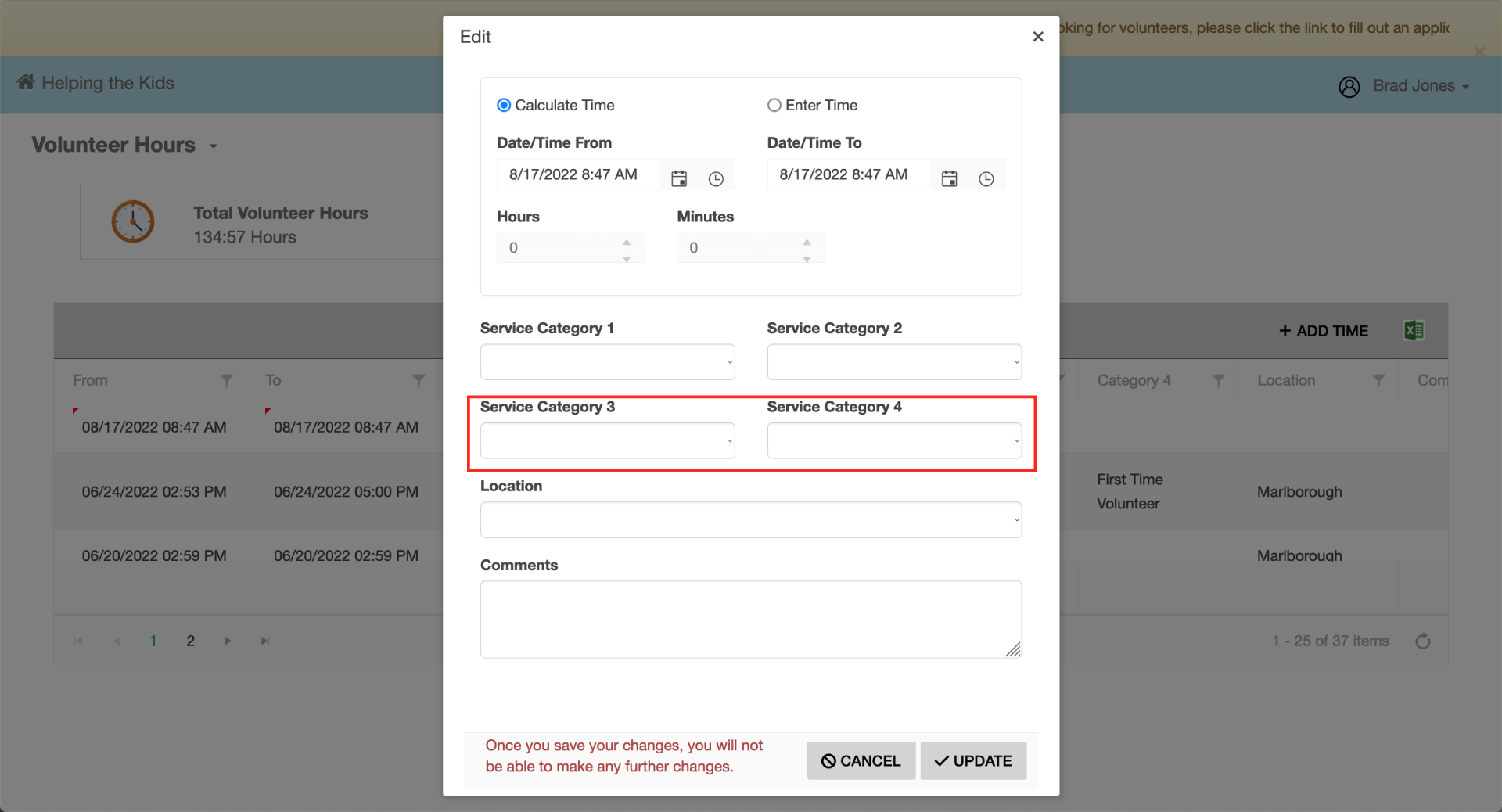
Task: Open clock time picker for Date/Time From
Action: [x=716, y=178]
